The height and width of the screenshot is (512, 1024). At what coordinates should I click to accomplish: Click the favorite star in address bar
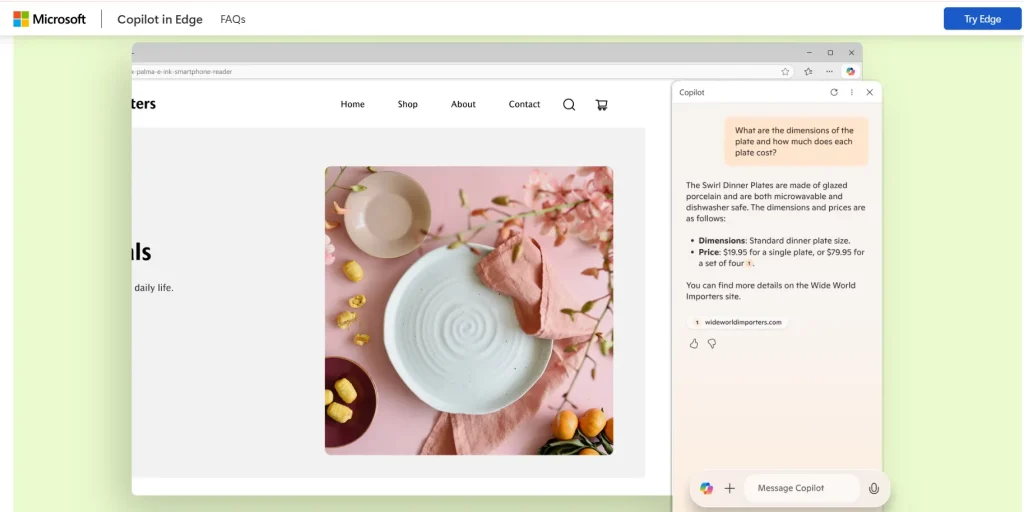(x=785, y=72)
